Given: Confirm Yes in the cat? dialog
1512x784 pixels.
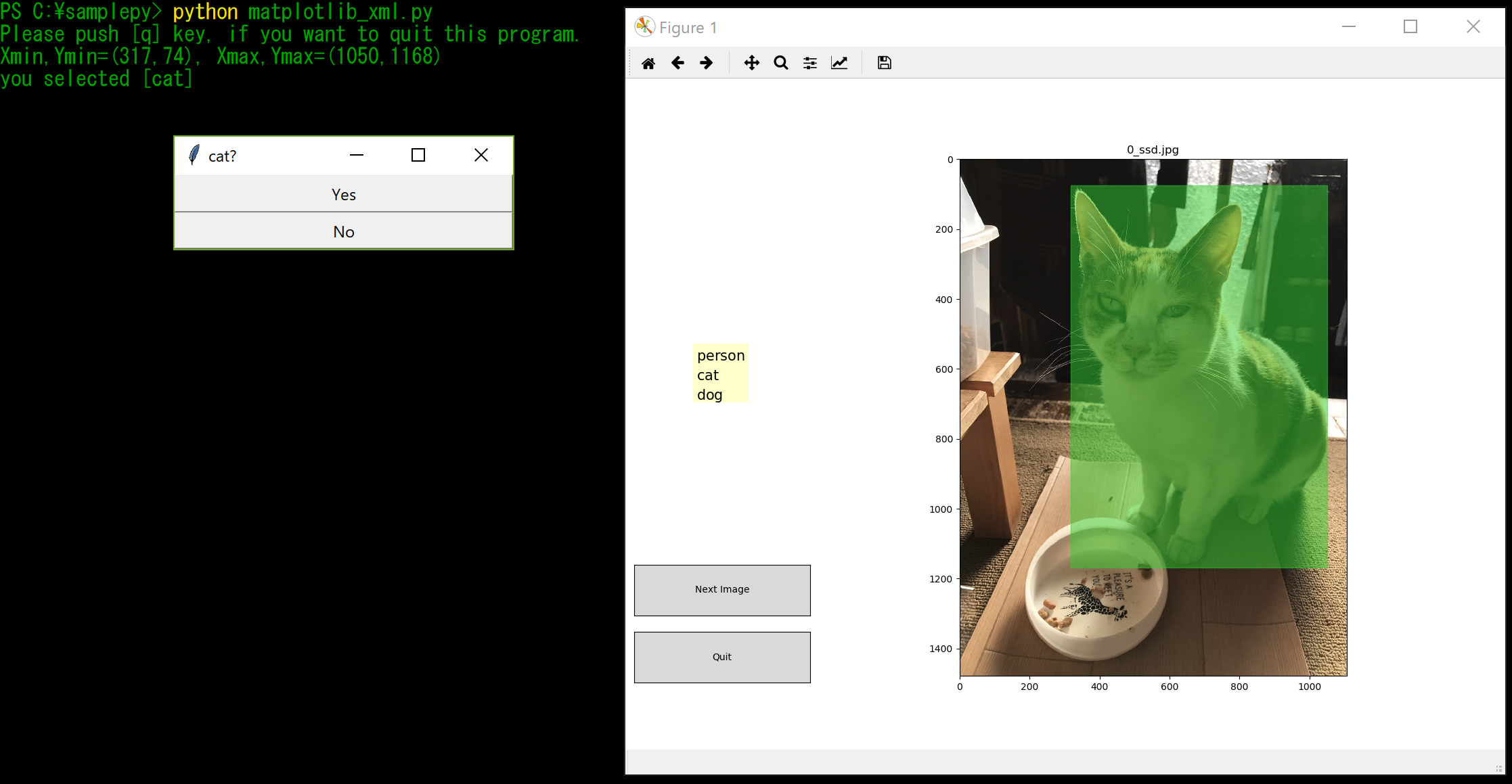Looking at the screenshot, I should (x=344, y=194).
